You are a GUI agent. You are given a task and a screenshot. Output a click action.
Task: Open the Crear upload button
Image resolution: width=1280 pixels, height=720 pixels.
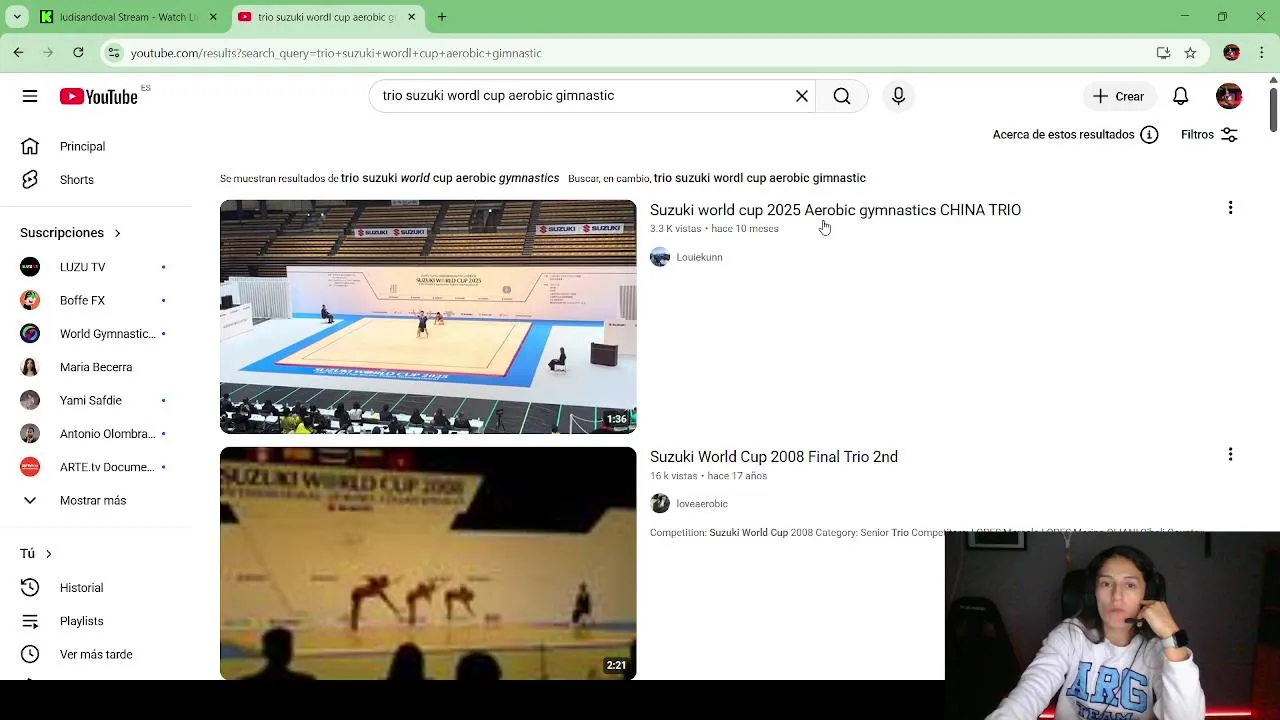1118,96
